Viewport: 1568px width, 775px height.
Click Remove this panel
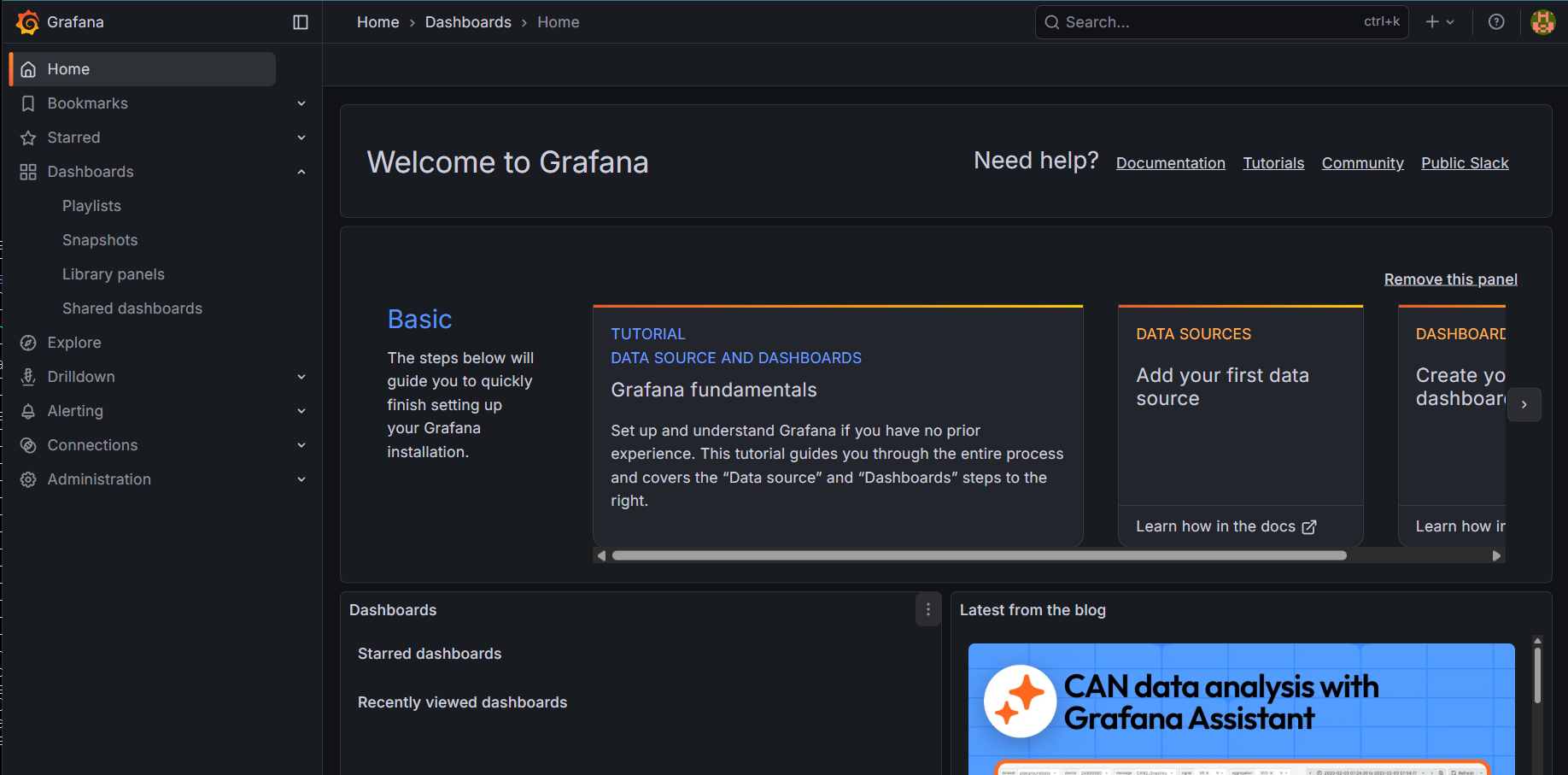tap(1451, 279)
